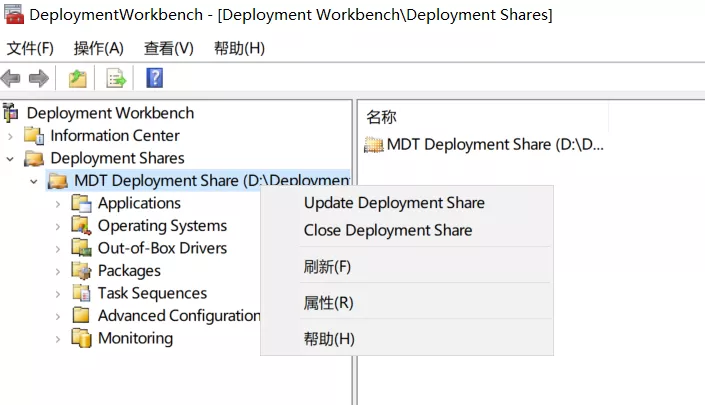705x405 pixels.
Task: Choose Update Deployment Share from context menu
Action: pyautogui.click(x=394, y=203)
